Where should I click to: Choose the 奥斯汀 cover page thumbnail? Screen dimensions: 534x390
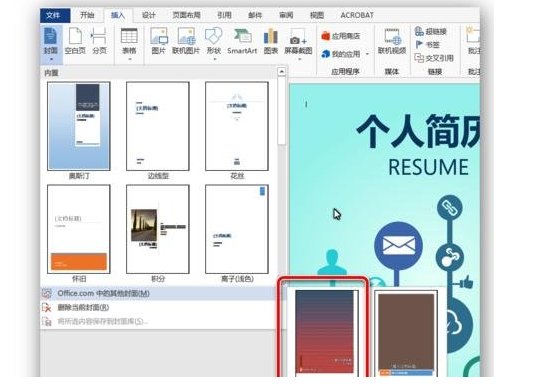coord(79,126)
